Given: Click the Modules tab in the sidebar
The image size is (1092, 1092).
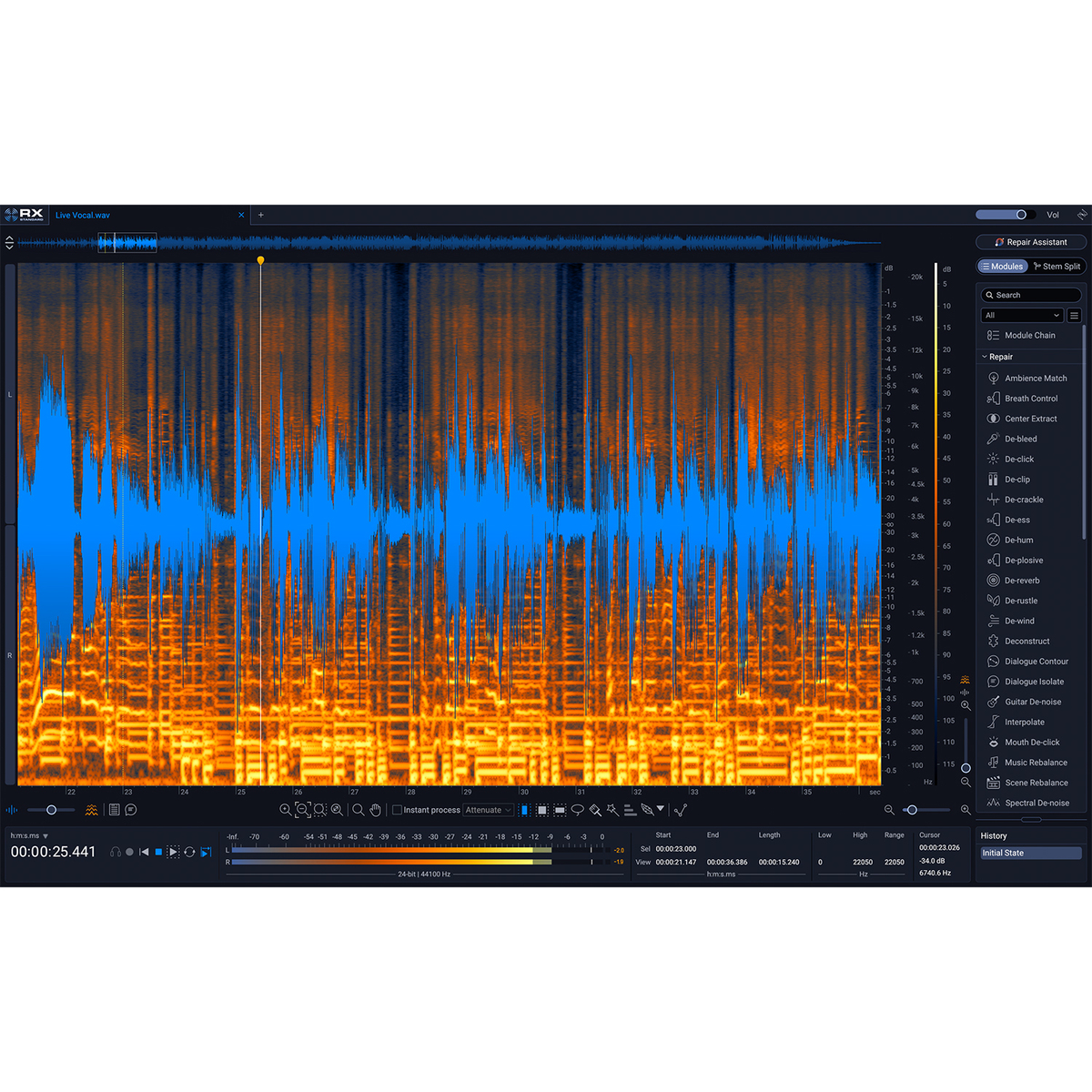Looking at the screenshot, I should coord(1002,266).
